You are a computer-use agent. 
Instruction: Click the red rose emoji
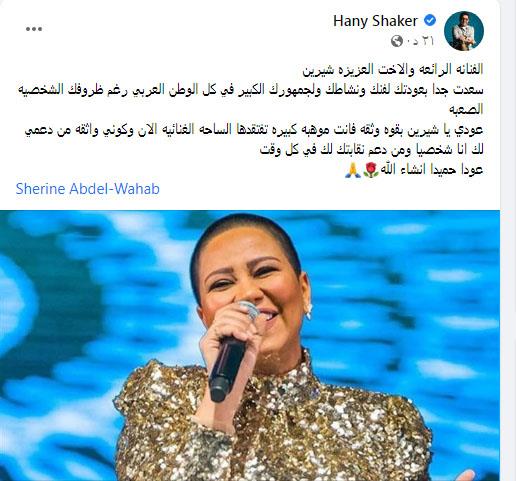[371, 170]
